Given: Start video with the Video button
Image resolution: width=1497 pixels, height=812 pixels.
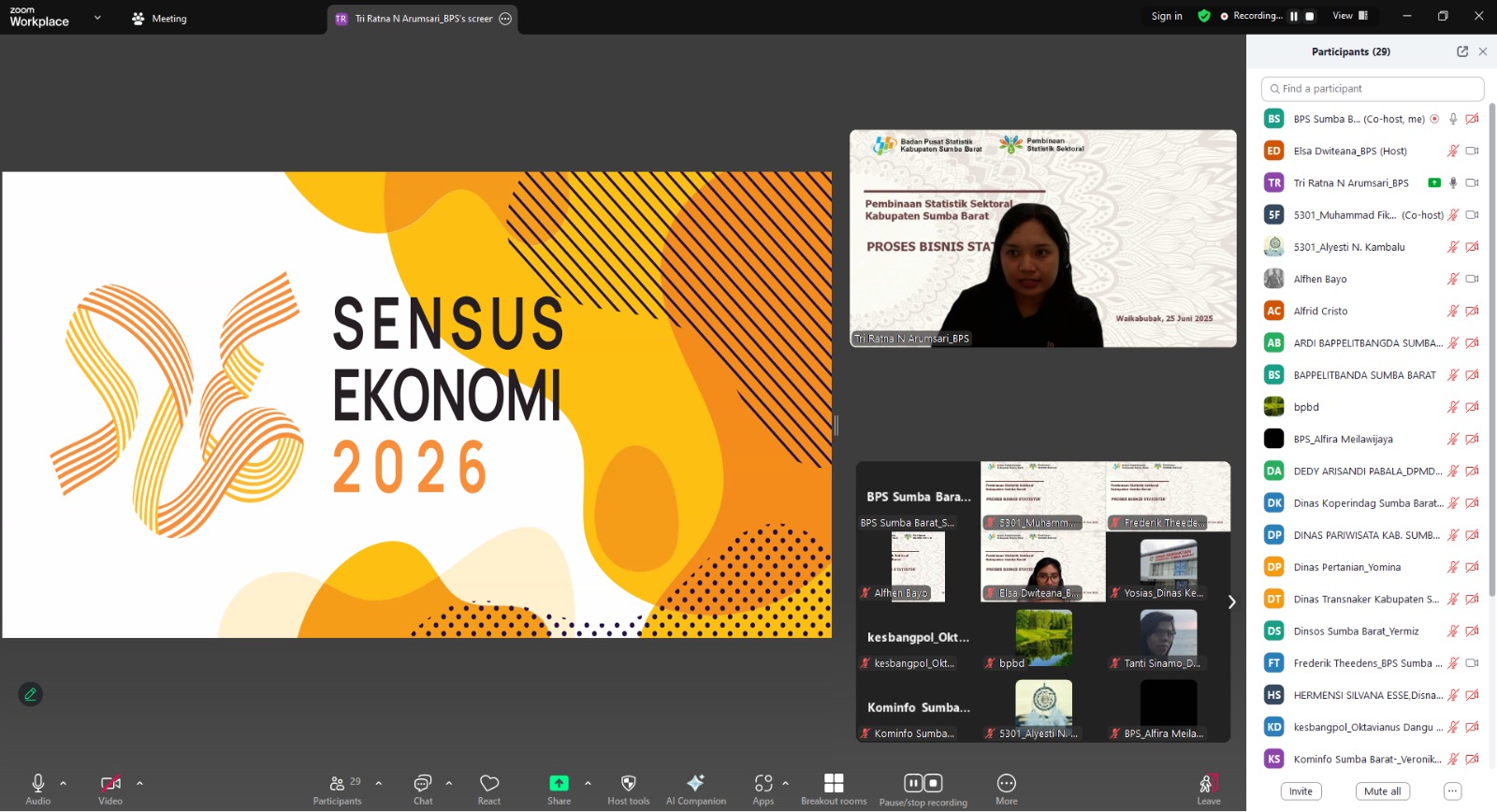Looking at the screenshot, I should click(110, 784).
